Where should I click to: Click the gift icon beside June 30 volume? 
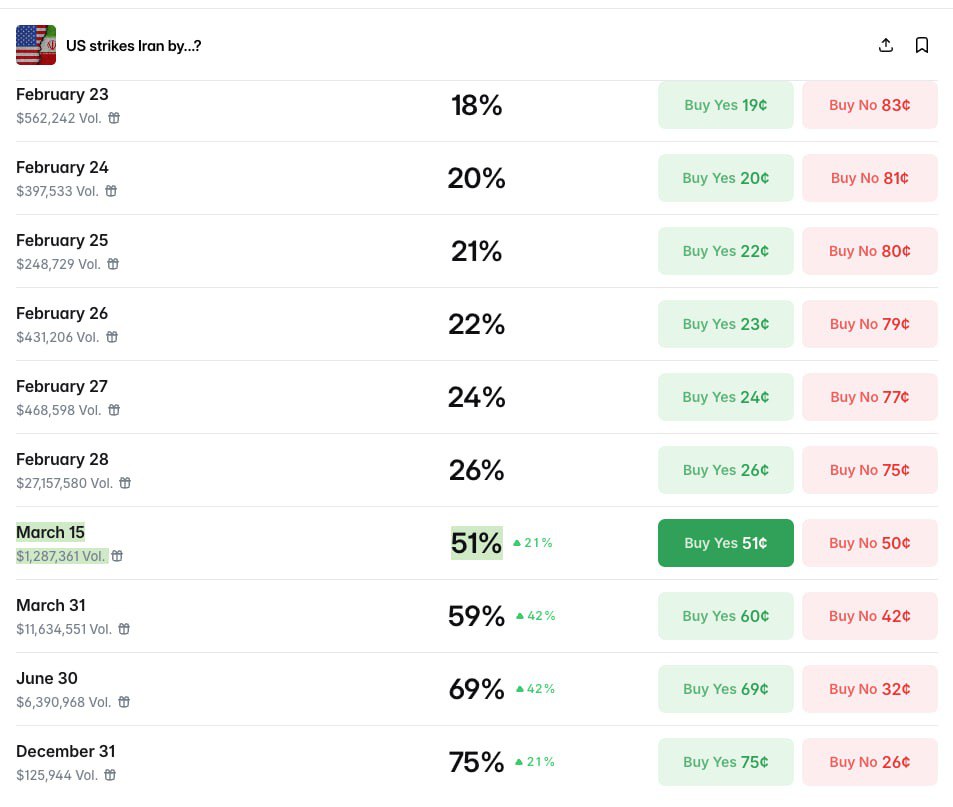pyautogui.click(x=123, y=702)
